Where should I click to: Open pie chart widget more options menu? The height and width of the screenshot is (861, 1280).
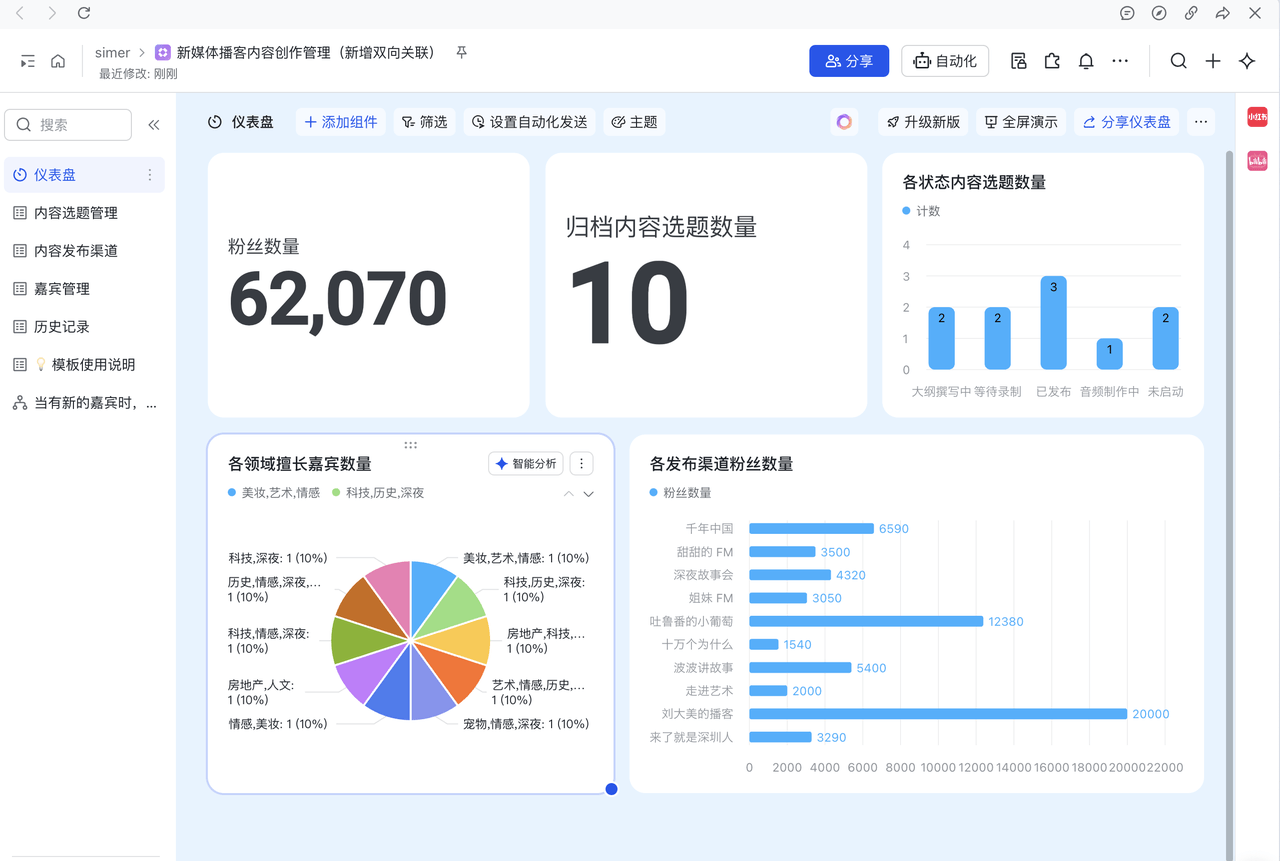(582, 464)
